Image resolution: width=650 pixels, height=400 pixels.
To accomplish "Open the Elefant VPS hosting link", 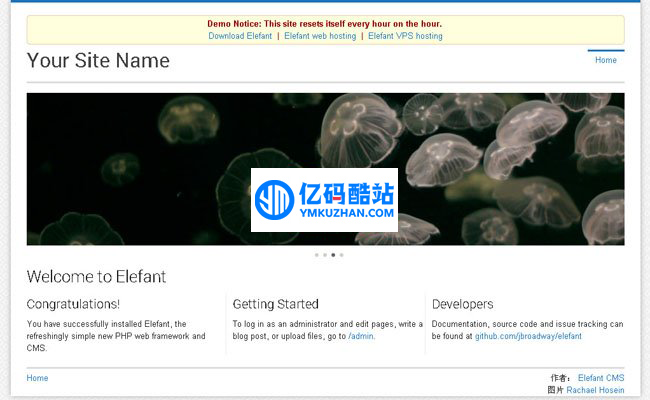I will 405,36.
